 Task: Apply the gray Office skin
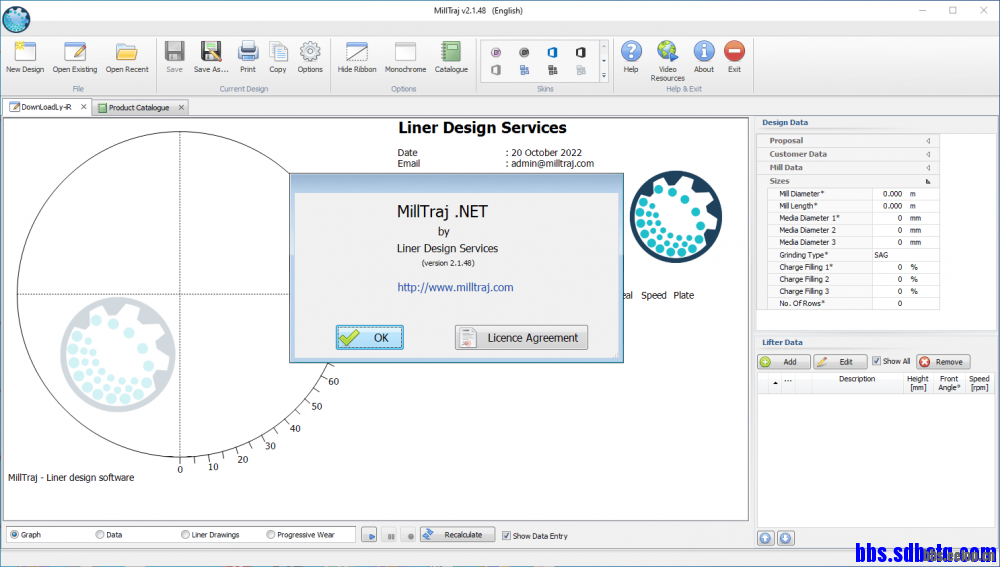496,70
